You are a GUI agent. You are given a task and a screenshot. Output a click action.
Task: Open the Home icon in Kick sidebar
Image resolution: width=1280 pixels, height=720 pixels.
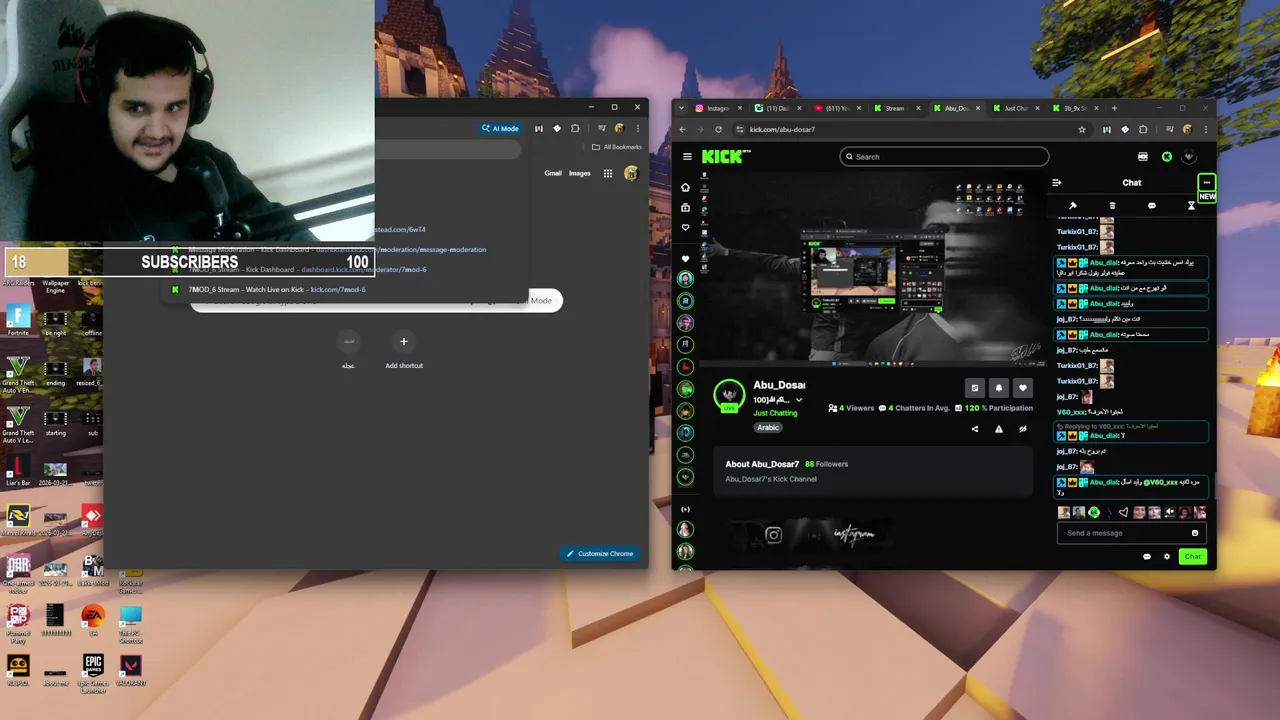point(685,187)
